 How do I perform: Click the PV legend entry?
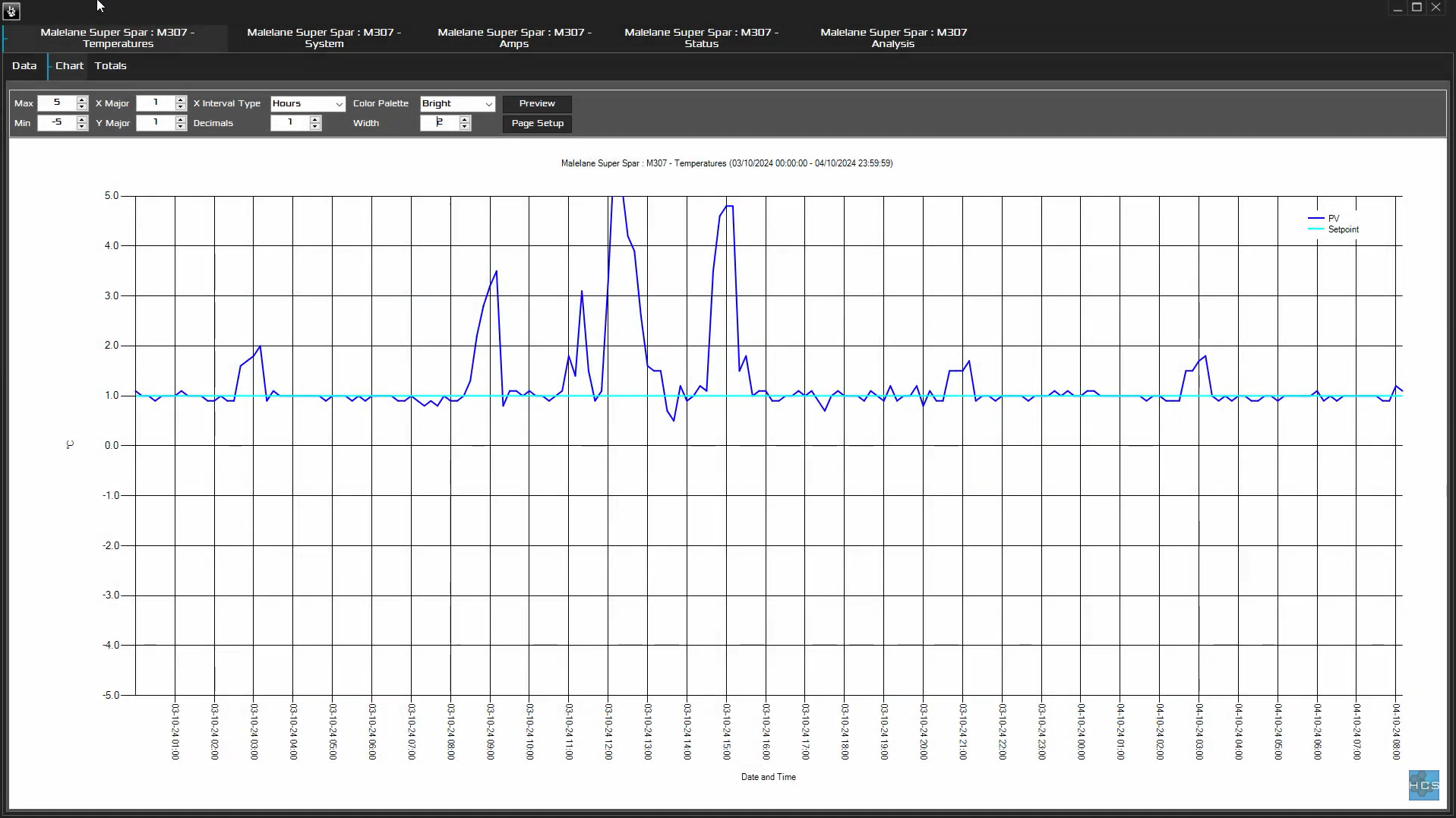pyautogui.click(x=1324, y=219)
